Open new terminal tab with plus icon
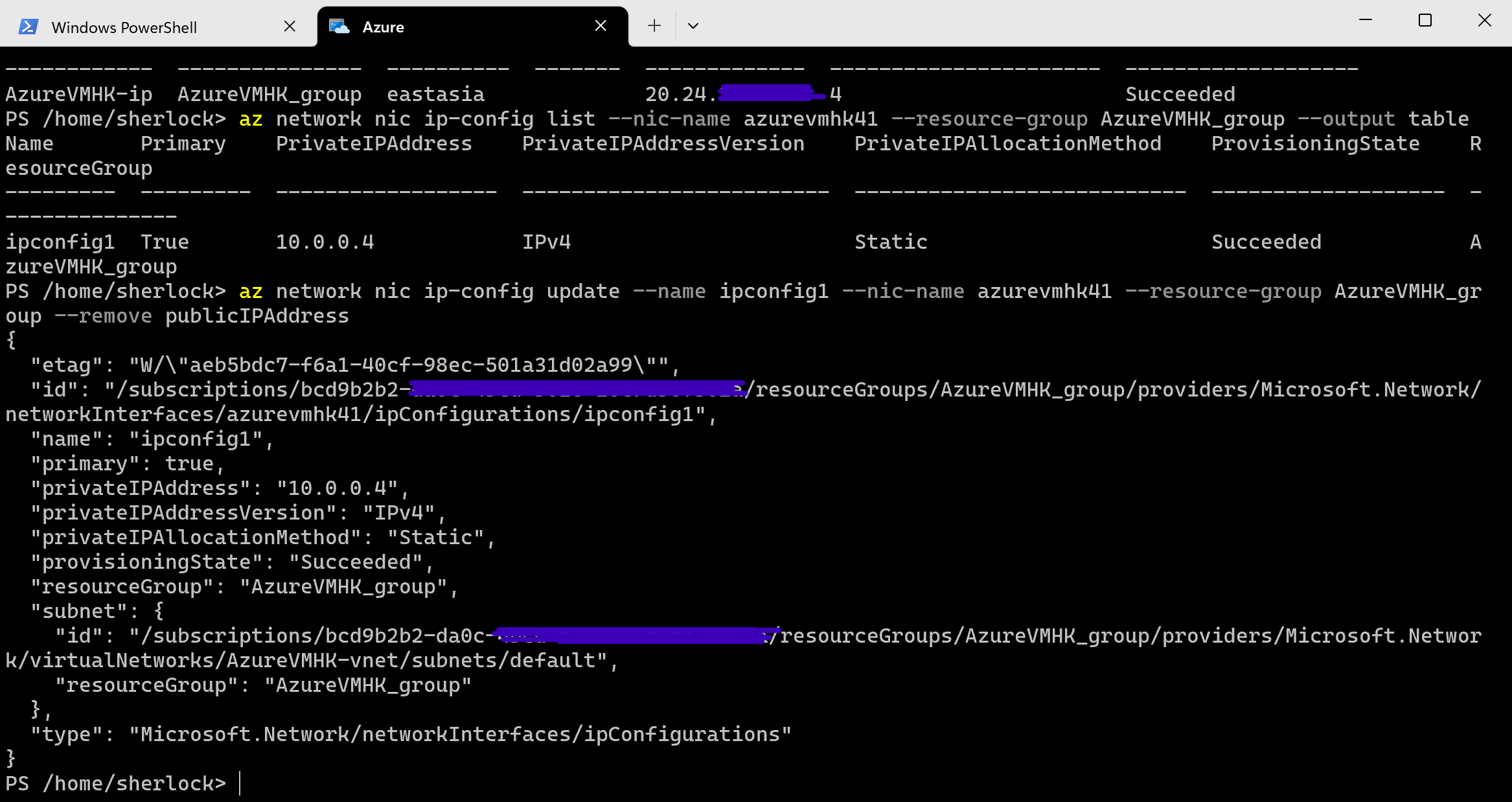The height and width of the screenshot is (802, 1512). [x=654, y=25]
